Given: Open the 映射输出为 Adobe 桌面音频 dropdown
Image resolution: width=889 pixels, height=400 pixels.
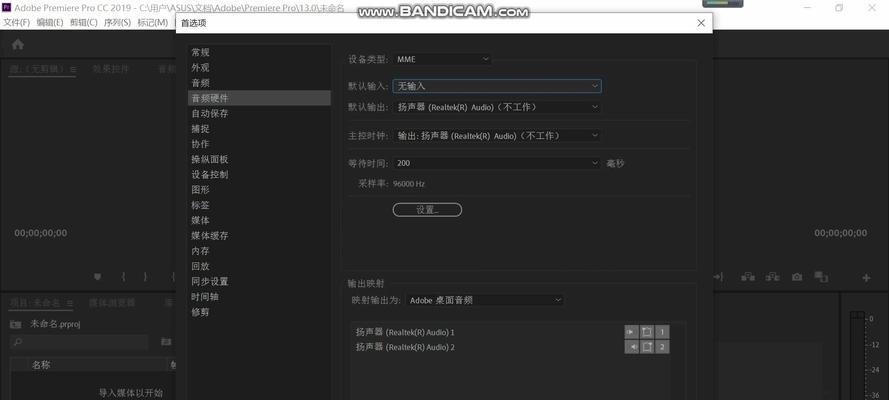Looking at the screenshot, I should click(x=485, y=300).
